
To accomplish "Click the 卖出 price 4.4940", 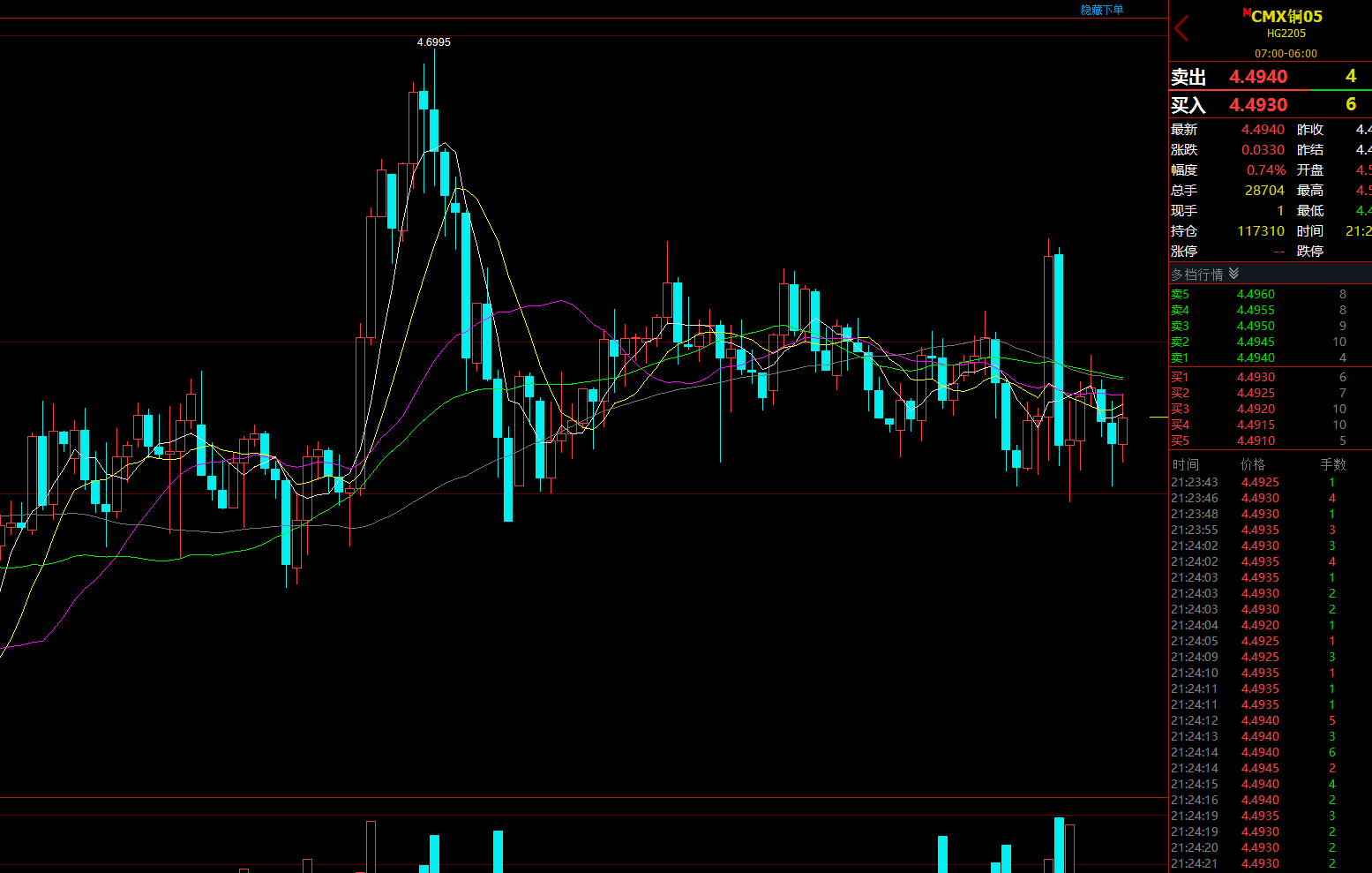I will click(1258, 77).
